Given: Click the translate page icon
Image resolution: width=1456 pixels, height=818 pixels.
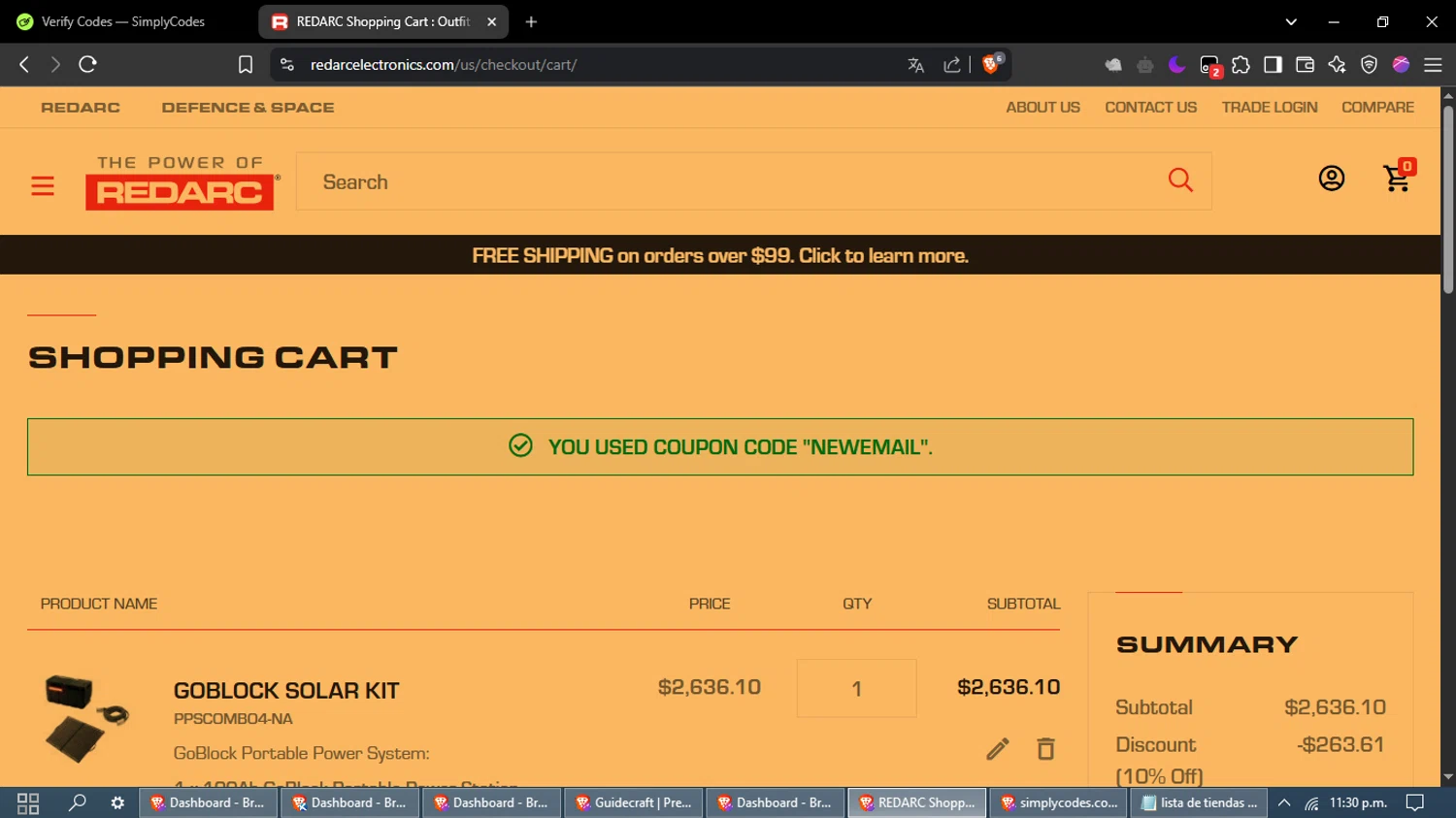Looking at the screenshot, I should 915,65.
